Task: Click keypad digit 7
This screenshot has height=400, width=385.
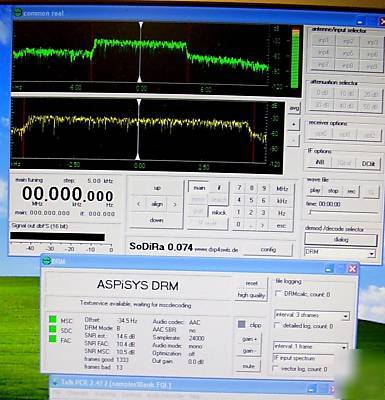Action: point(239,188)
